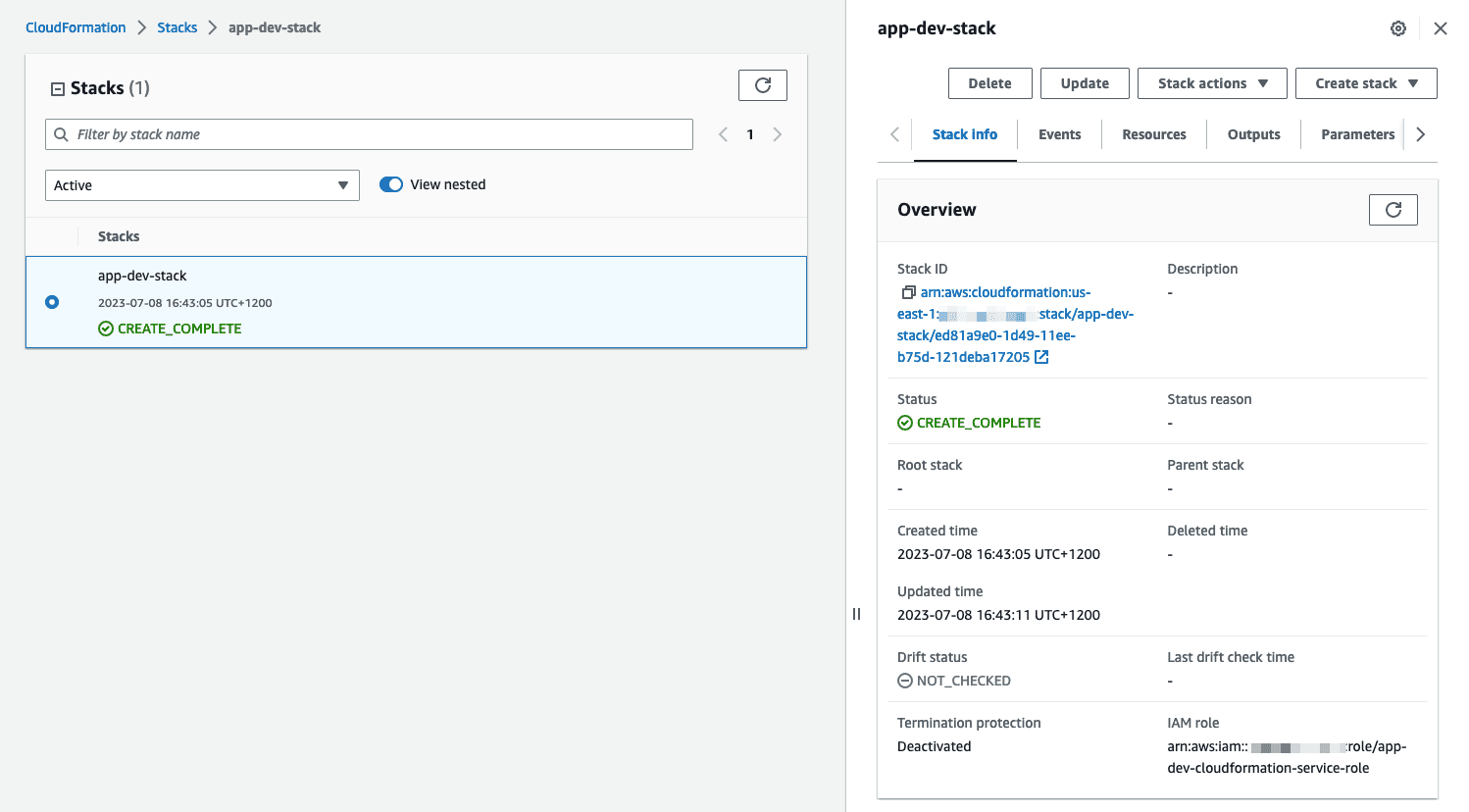Viewport: 1469px width, 812px height.
Task: Click the Created time value 16:43:05
Action: pyautogui.click(x=998, y=554)
